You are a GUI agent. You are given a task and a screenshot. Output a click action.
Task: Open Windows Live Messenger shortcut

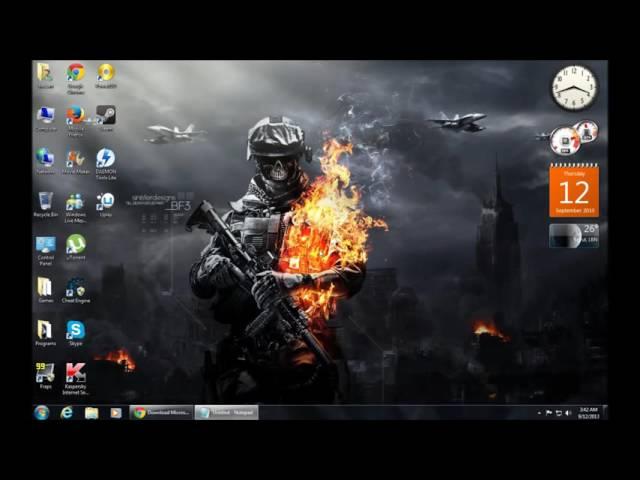(x=76, y=207)
